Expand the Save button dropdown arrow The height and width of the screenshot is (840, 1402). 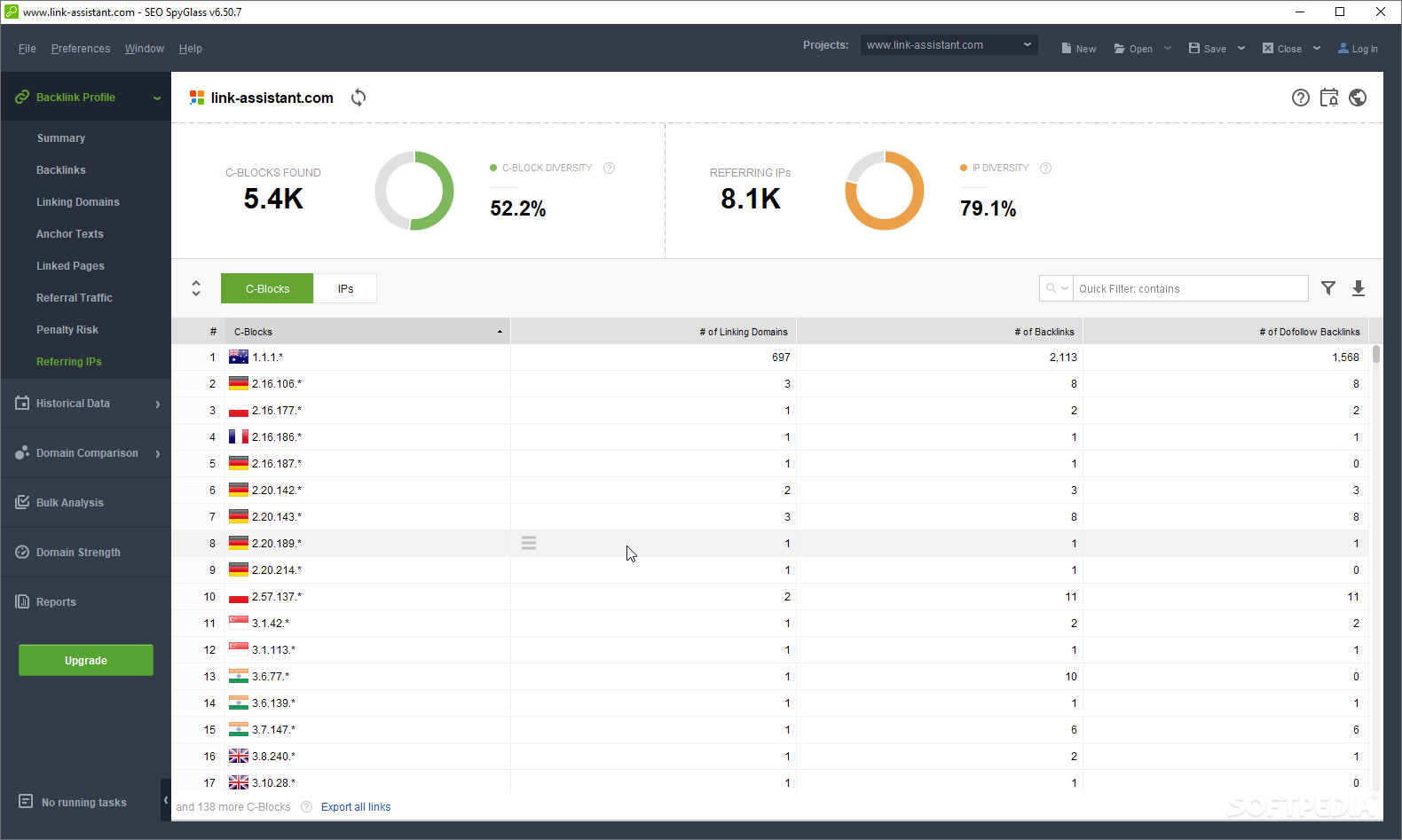(1241, 49)
